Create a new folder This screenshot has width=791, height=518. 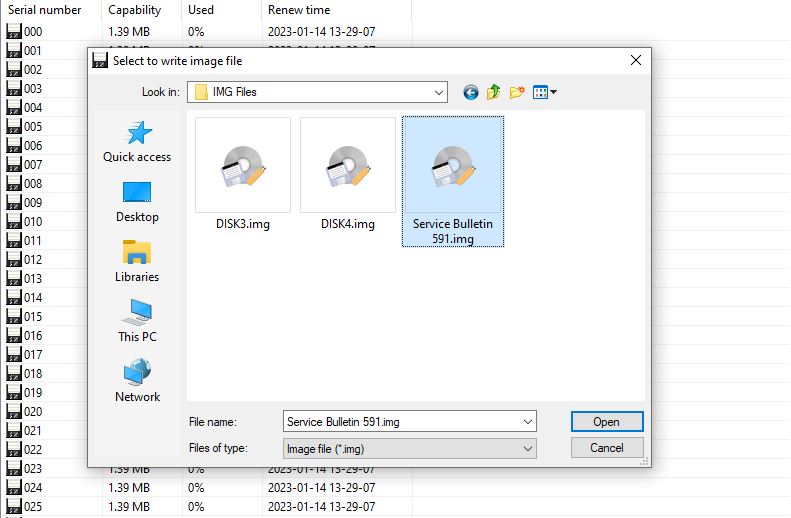pyautogui.click(x=517, y=92)
